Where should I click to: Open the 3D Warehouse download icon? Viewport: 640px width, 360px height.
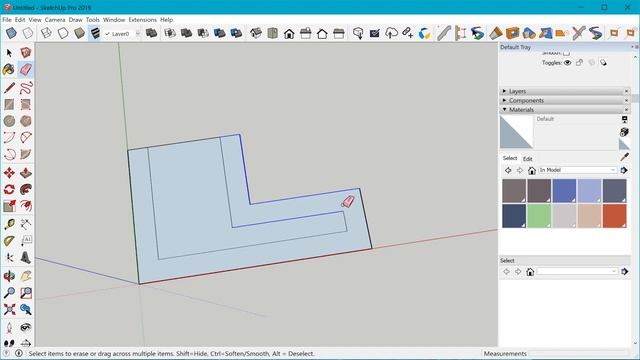point(358,33)
